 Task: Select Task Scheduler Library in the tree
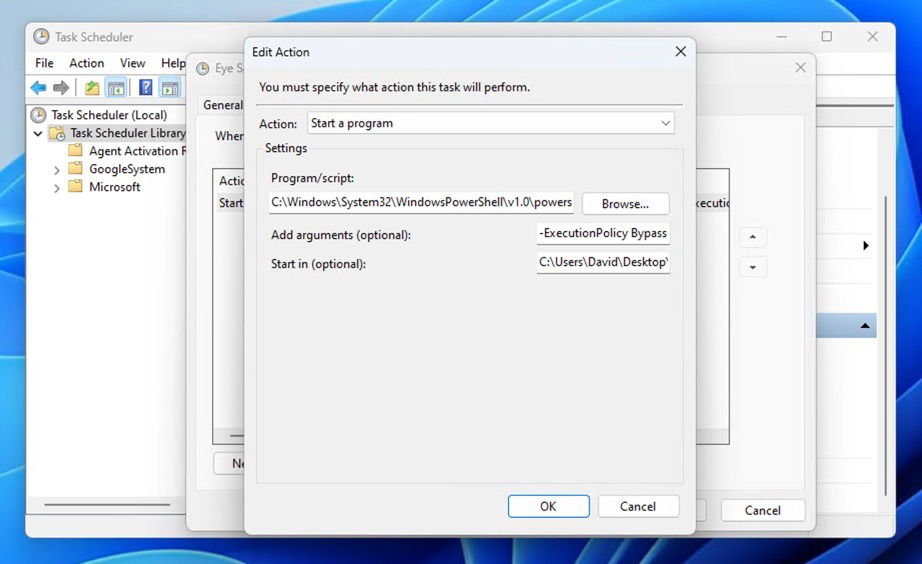pyautogui.click(x=128, y=134)
